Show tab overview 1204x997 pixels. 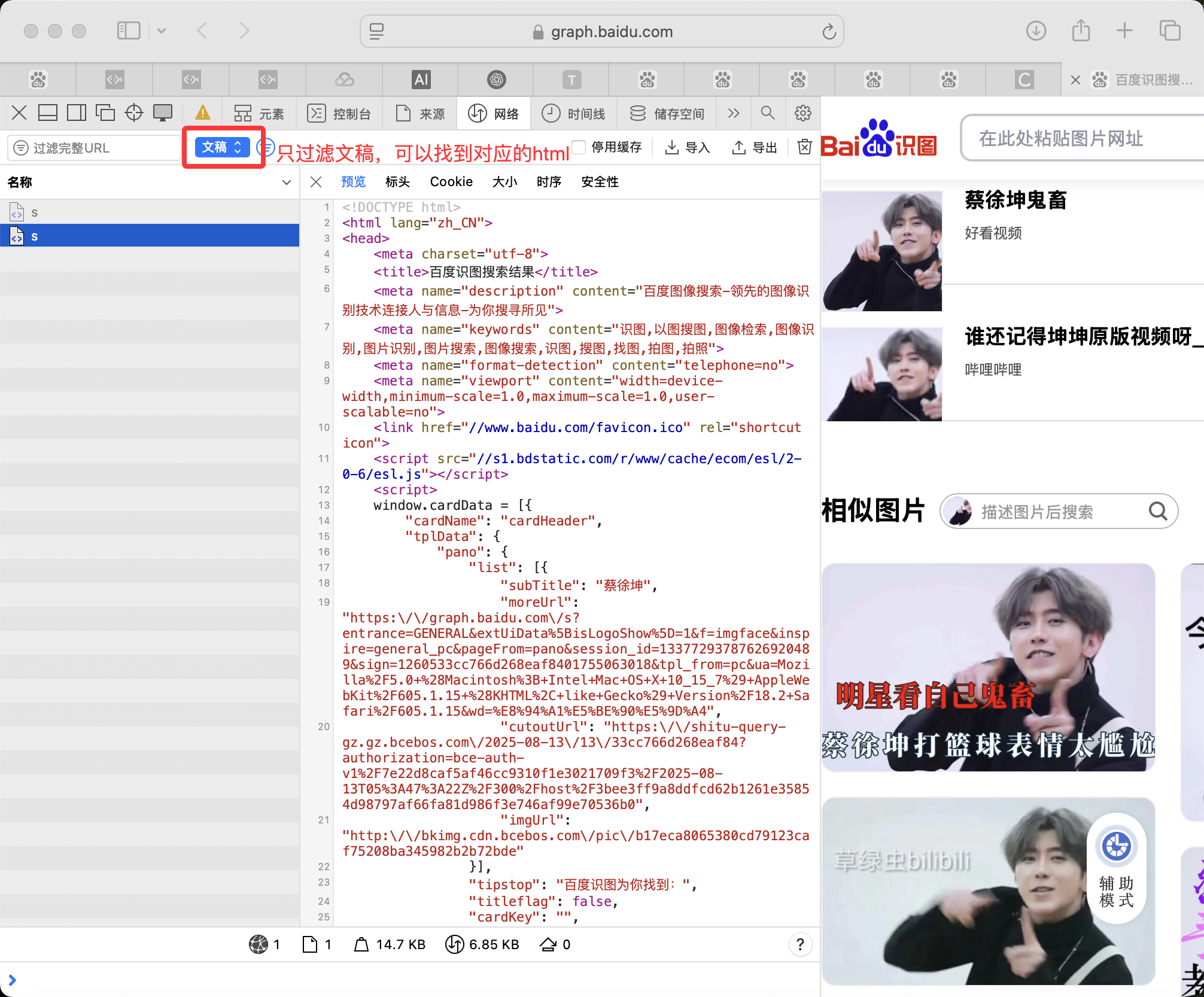point(1170,31)
